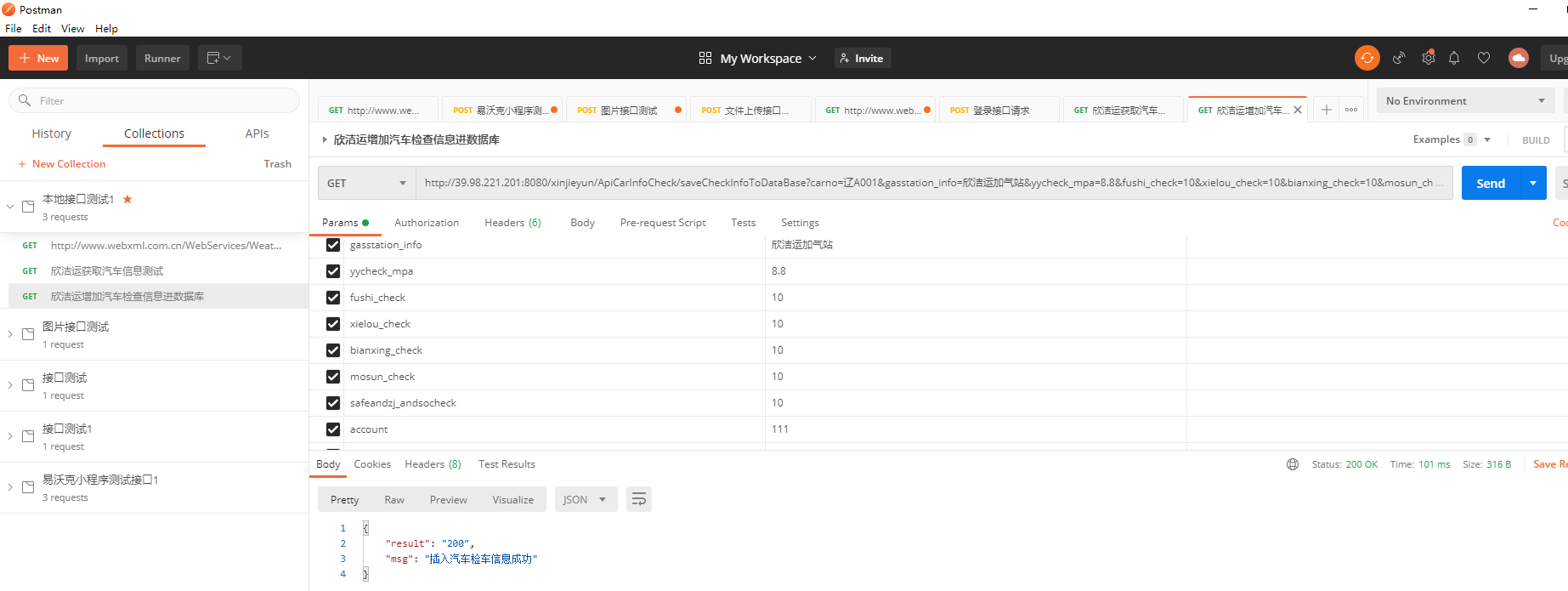The height and width of the screenshot is (591, 1568).
Task: Switch to the Authorization tab
Action: (x=426, y=223)
